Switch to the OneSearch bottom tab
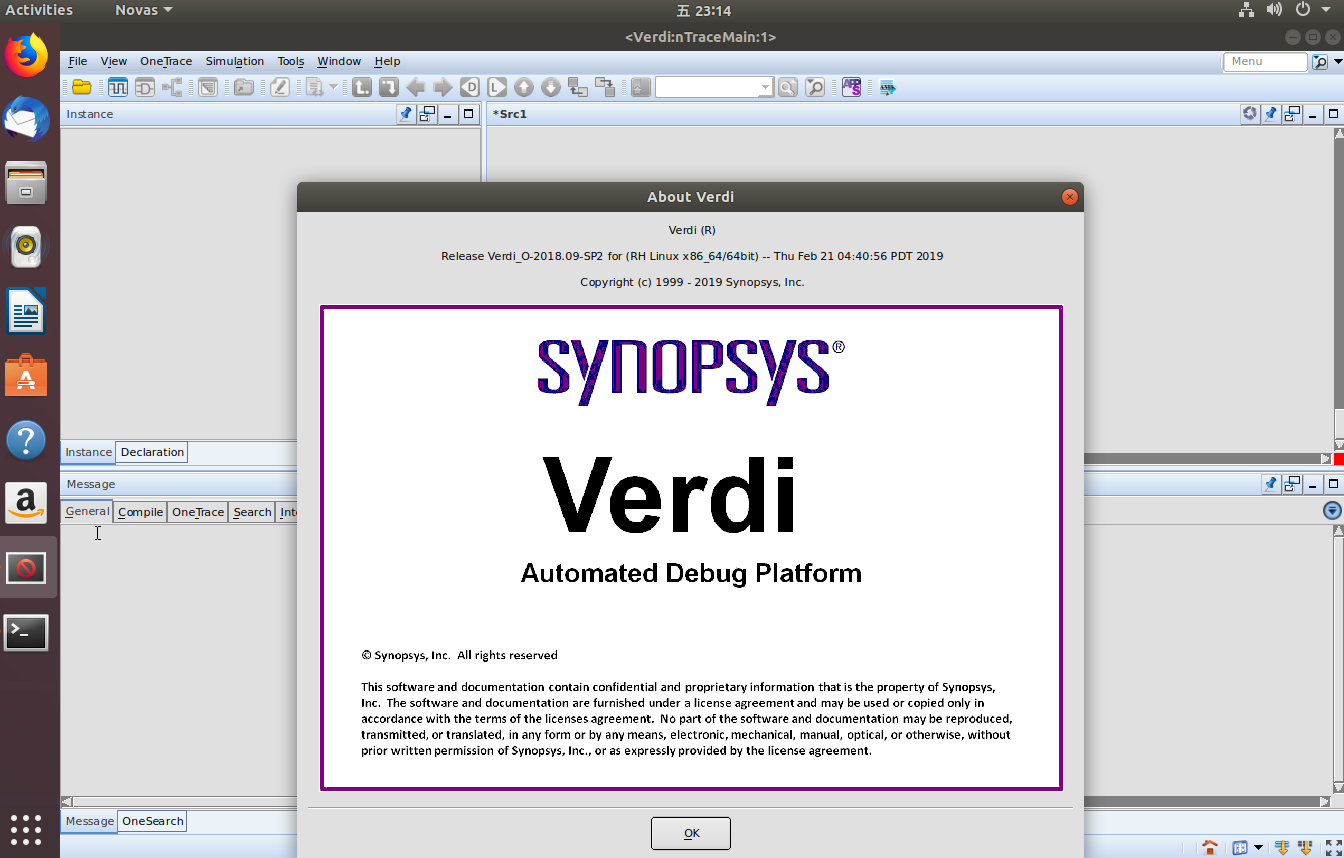The width and height of the screenshot is (1344, 858). (153, 821)
